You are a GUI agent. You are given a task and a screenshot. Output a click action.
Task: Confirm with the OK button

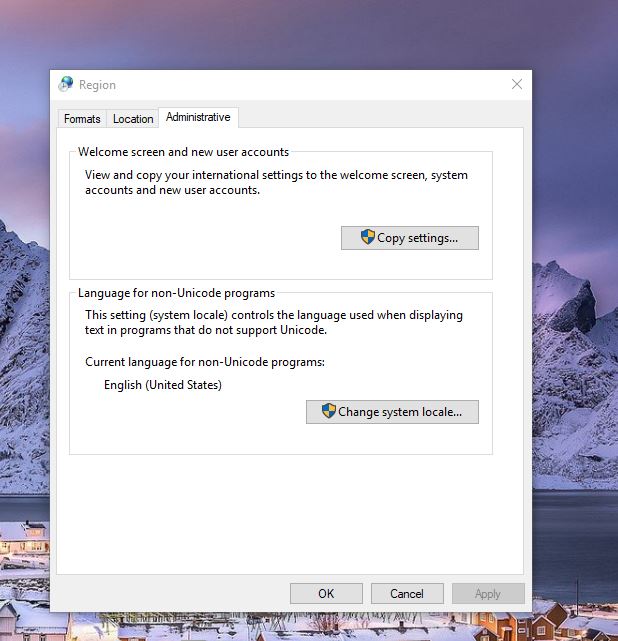click(x=326, y=593)
